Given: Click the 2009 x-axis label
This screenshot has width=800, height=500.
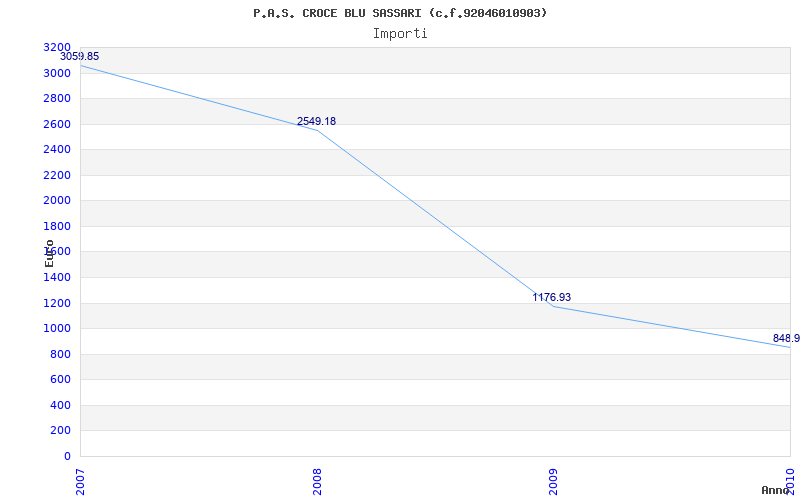Looking at the screenshot, I should 554,482.
